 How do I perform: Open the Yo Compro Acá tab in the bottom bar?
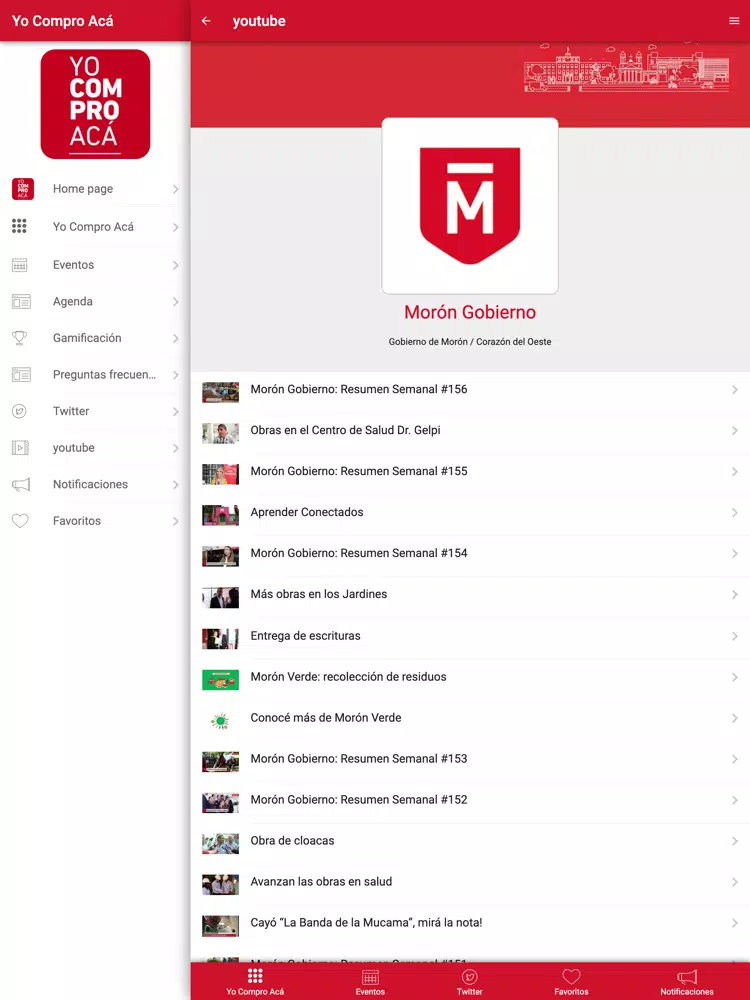click(x=255, y=982)
